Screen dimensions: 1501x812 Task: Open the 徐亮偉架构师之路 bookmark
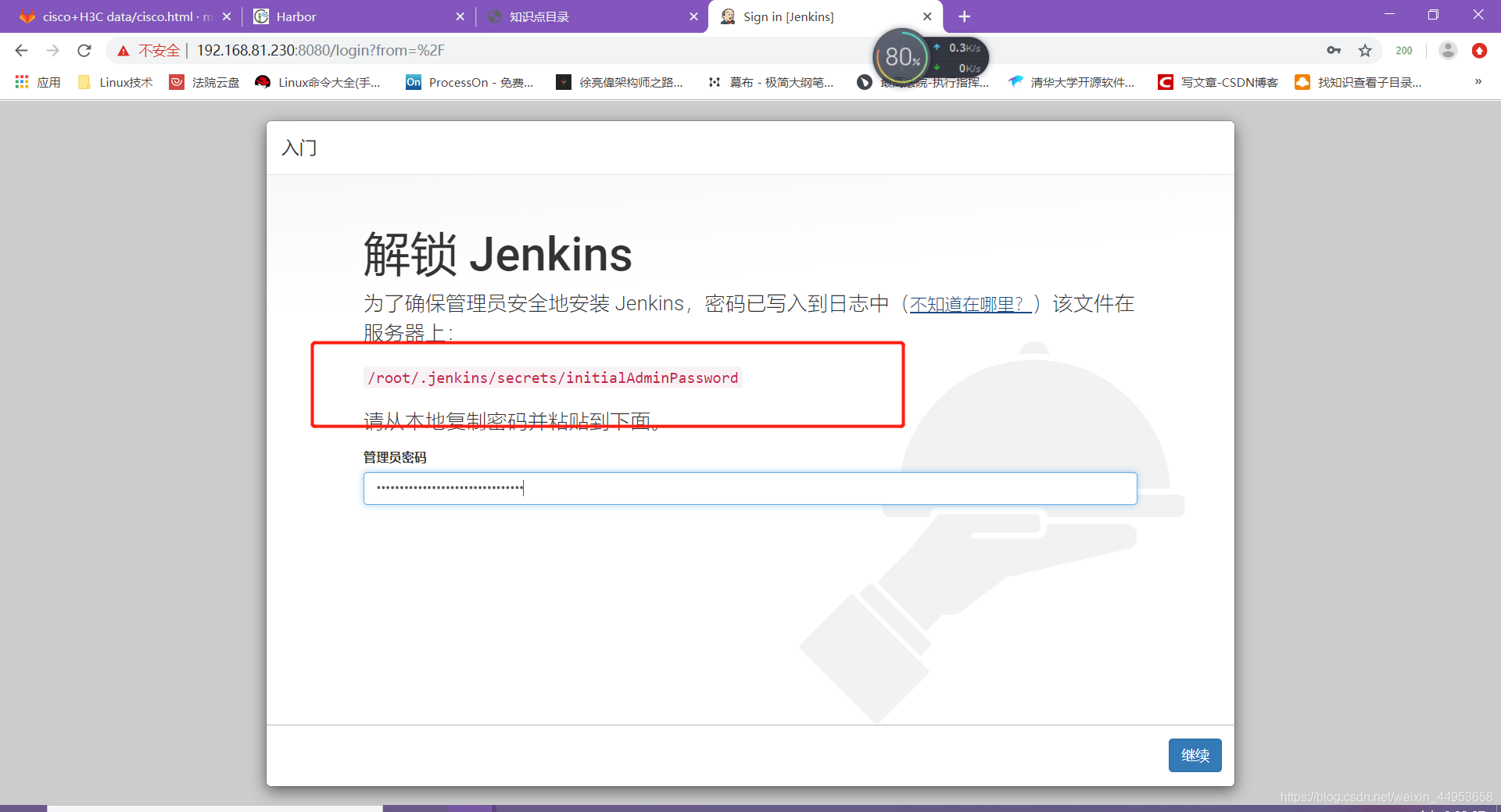619,82
